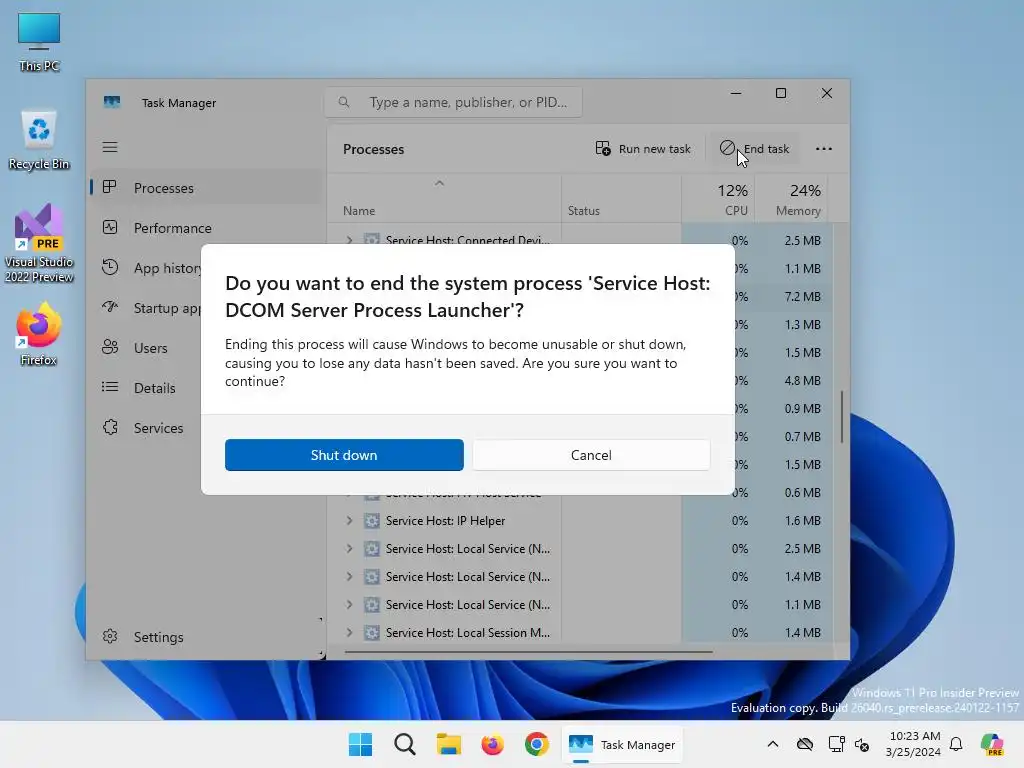Open Visual Studio 2022 Preview shortcut

(x=39, y=243)
